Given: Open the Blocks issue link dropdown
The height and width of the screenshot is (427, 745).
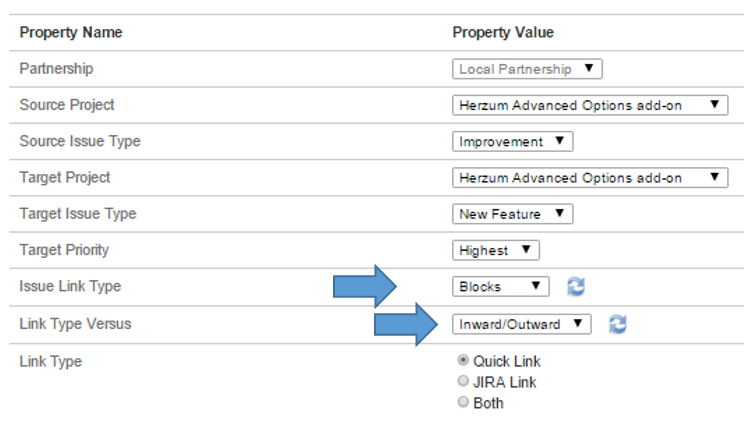Looking at the screenshot, I should pos(500,287).
